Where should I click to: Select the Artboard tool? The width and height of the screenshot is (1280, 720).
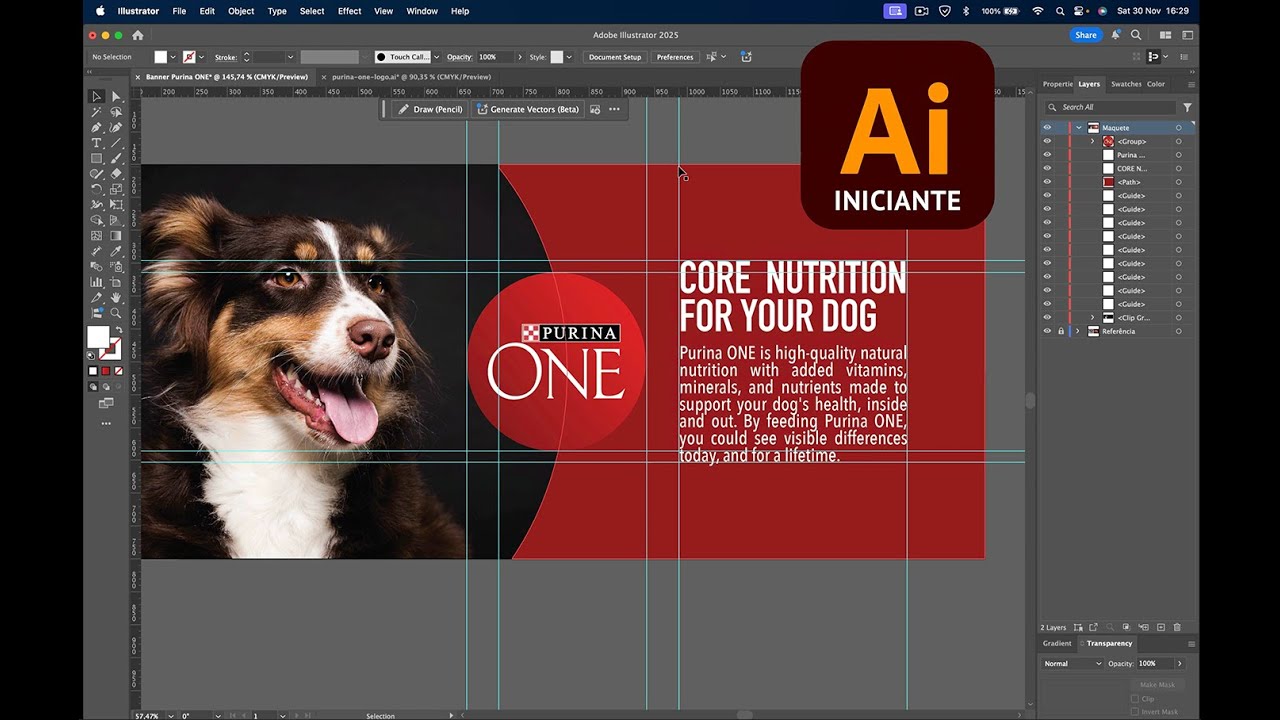[116, 282]
